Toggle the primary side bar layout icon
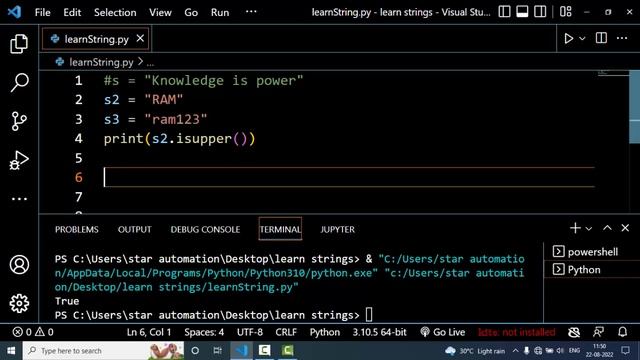The width and height of the screenshot is (640, 360). (x=504, y=12)
